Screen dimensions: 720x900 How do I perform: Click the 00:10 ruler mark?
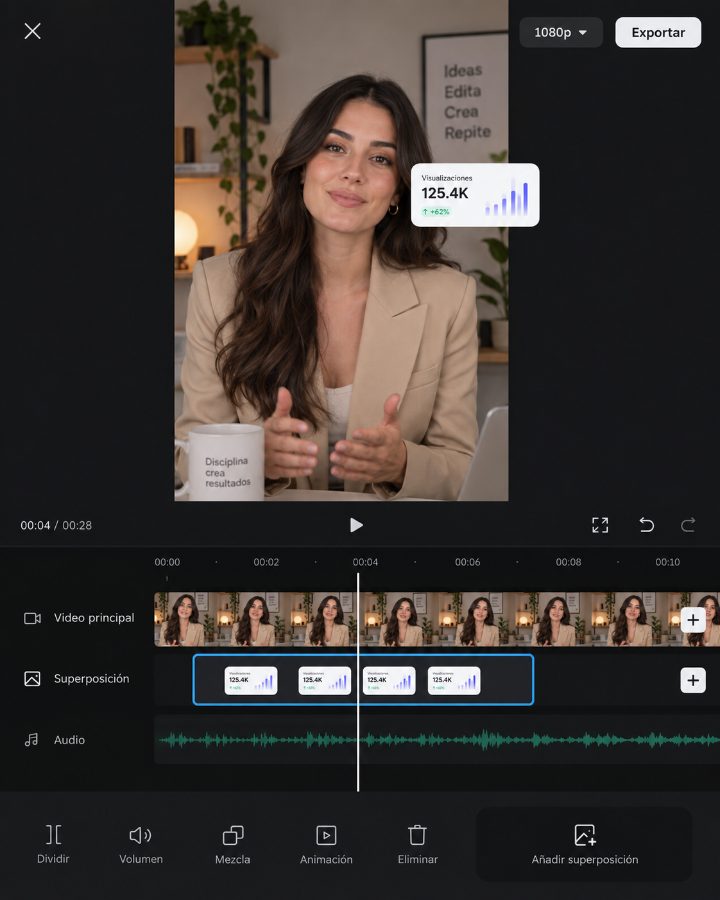coord(668,562)
